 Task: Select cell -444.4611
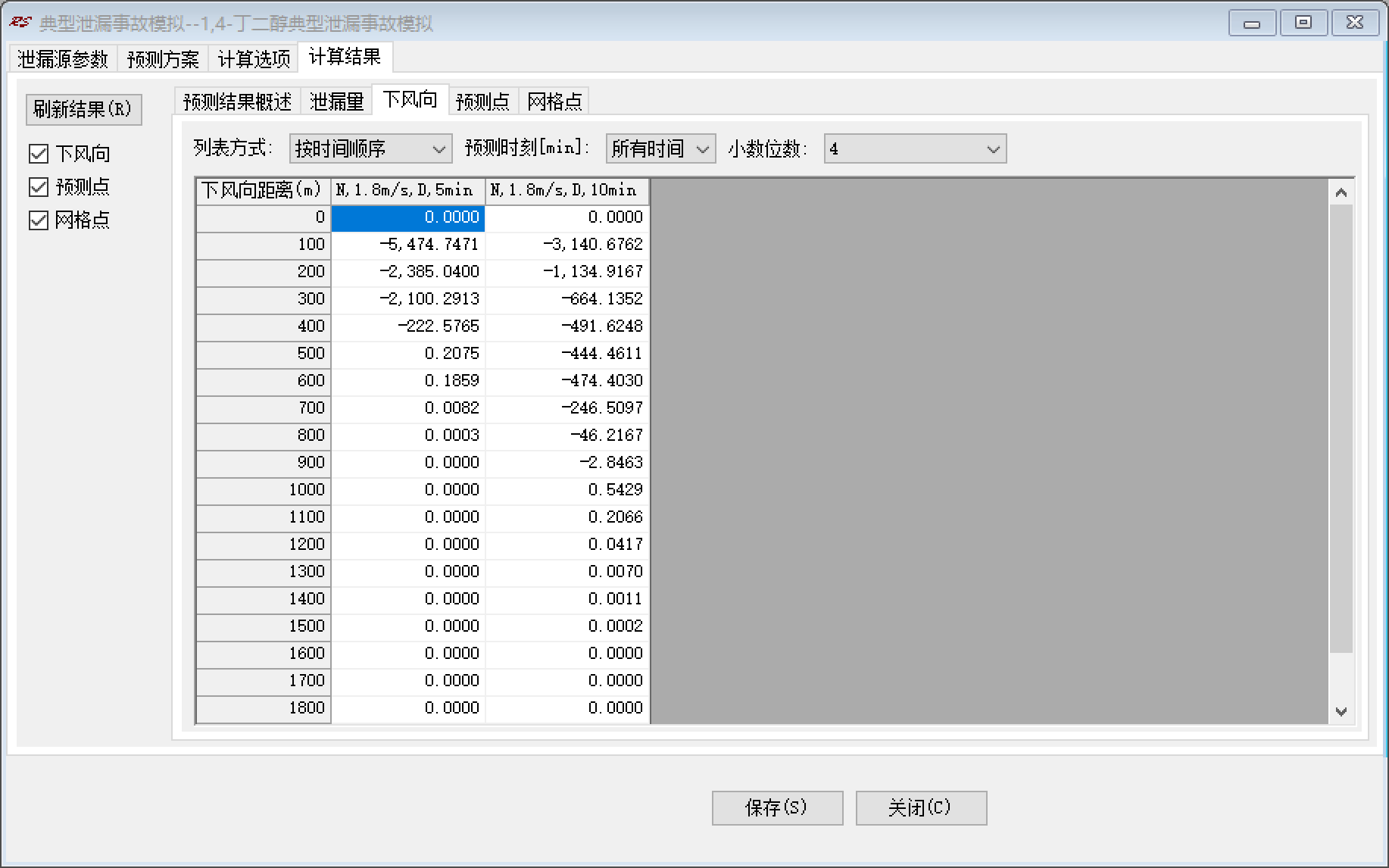coord(567,354)
